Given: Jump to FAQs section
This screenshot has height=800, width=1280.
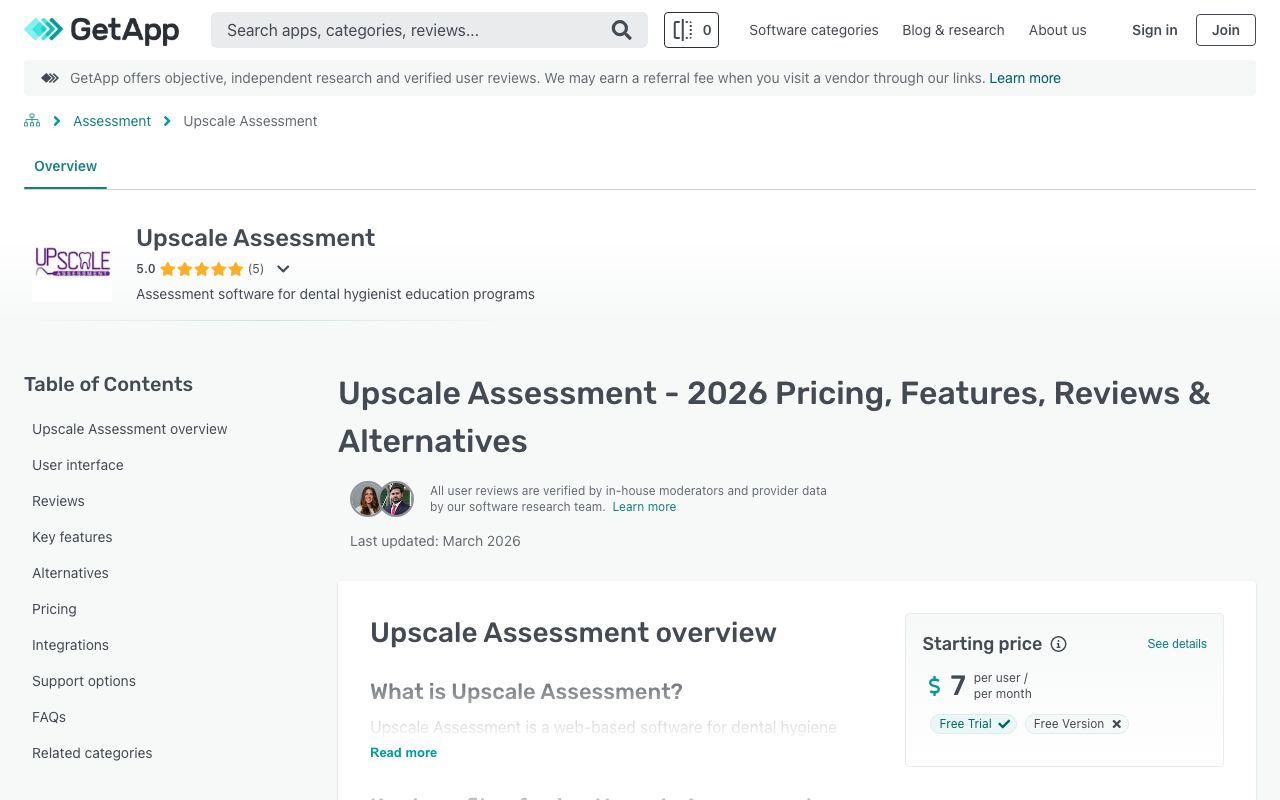Looking at the screenshot, I should pyautogui.click(x=49, y=717).
